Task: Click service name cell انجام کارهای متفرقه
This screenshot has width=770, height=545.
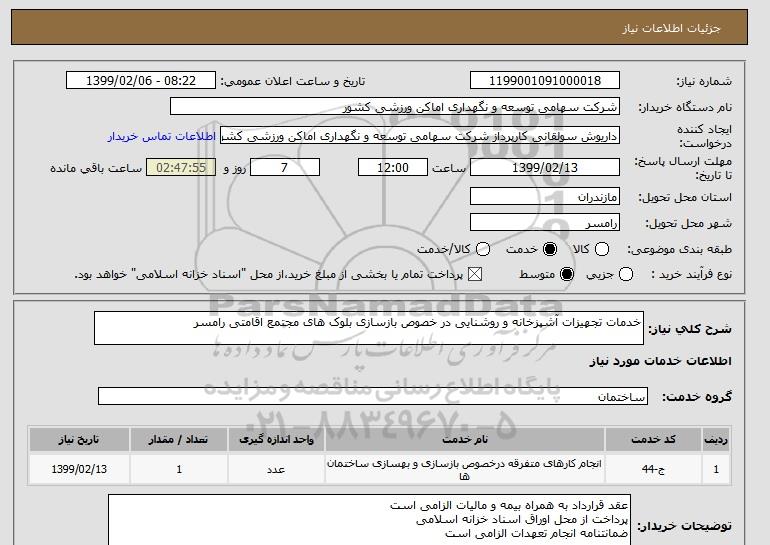Action: [x=465, y=469]
